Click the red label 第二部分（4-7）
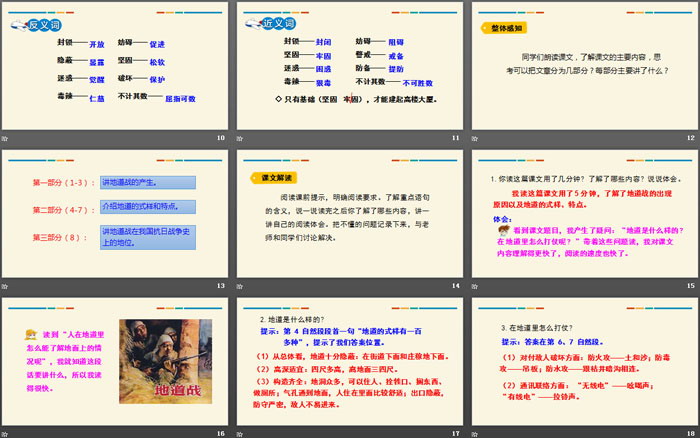This screenshot has height=438, width=700. 63,210
